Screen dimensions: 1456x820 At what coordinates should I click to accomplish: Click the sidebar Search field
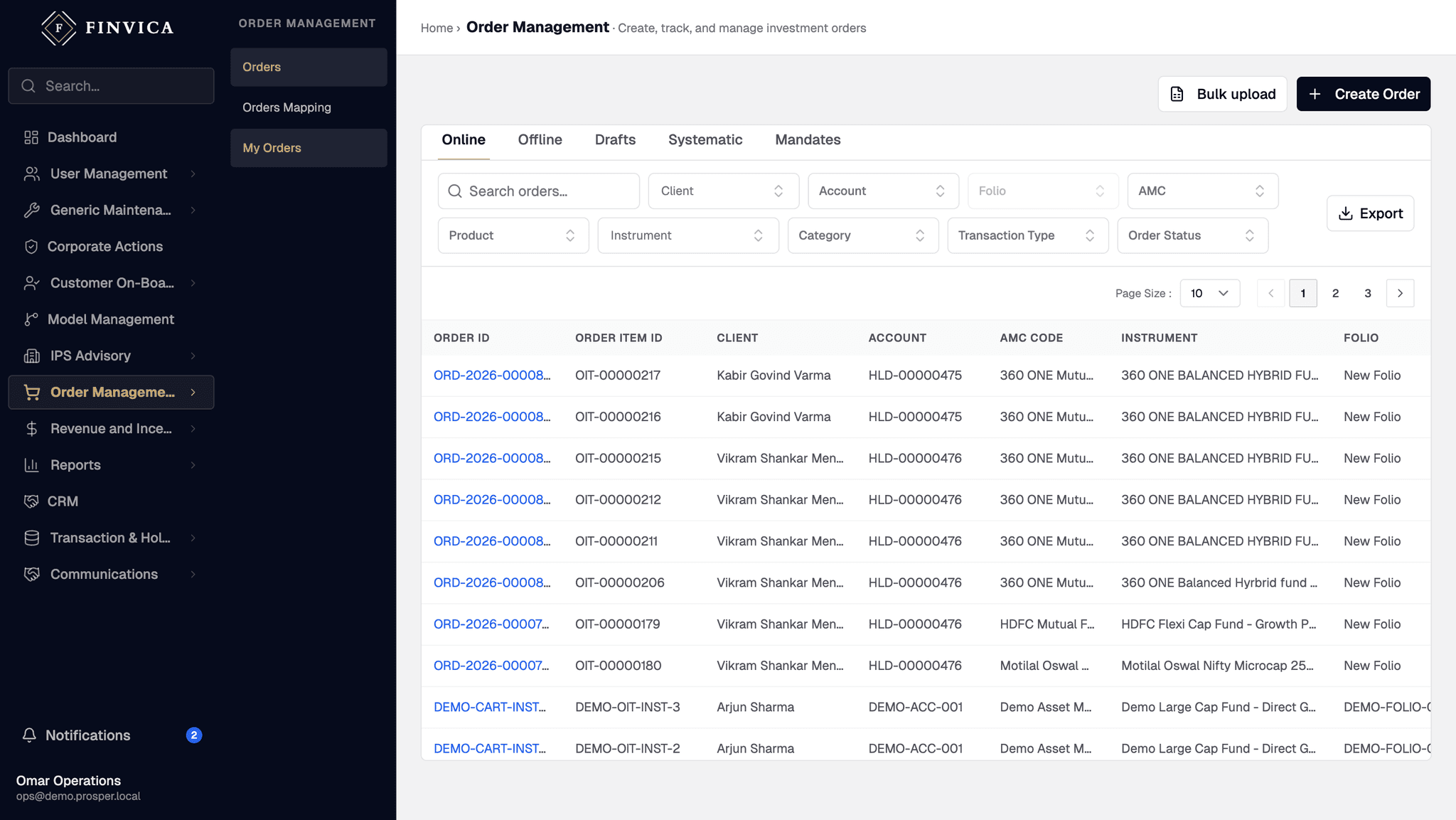pos(111,86)
